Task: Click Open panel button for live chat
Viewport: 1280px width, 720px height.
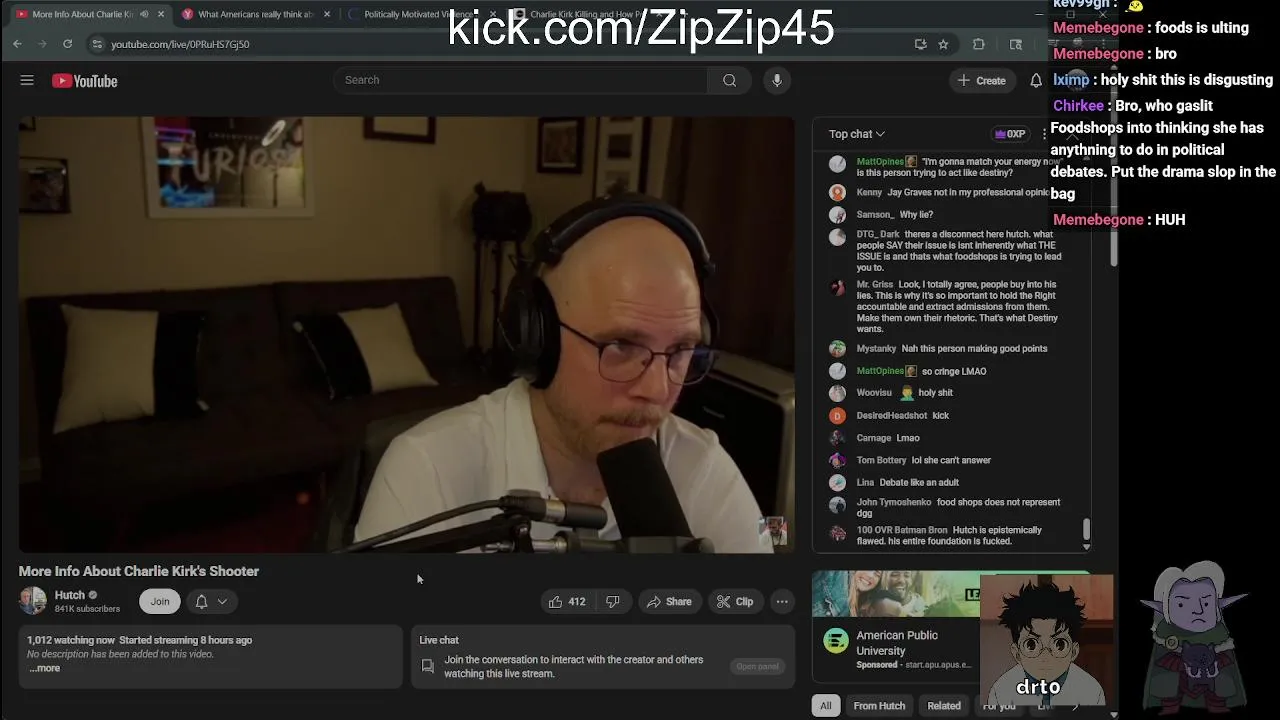Action: (757, 666)
